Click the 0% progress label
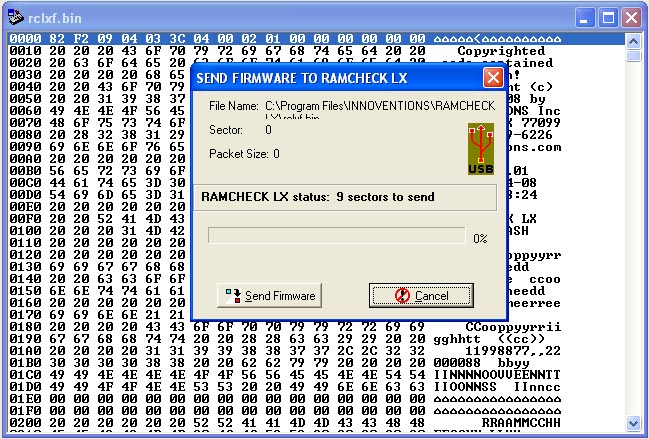This screenshot has height=439, width=649. (480, 238)
